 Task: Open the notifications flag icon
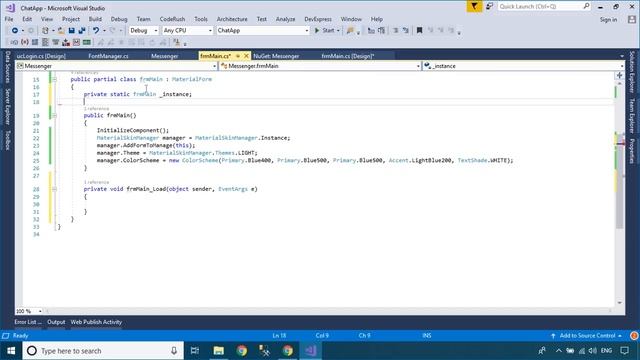point(474,7)
